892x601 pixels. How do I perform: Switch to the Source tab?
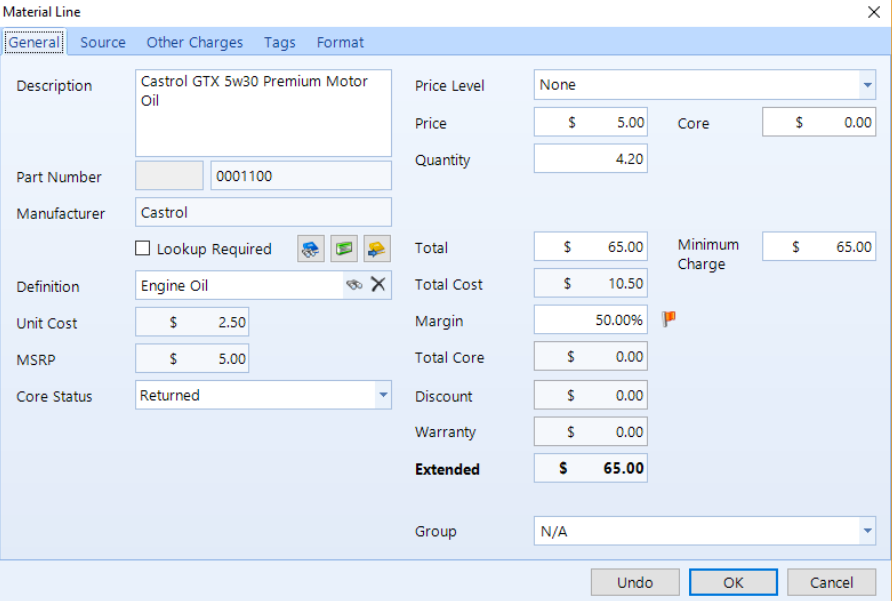103,43
